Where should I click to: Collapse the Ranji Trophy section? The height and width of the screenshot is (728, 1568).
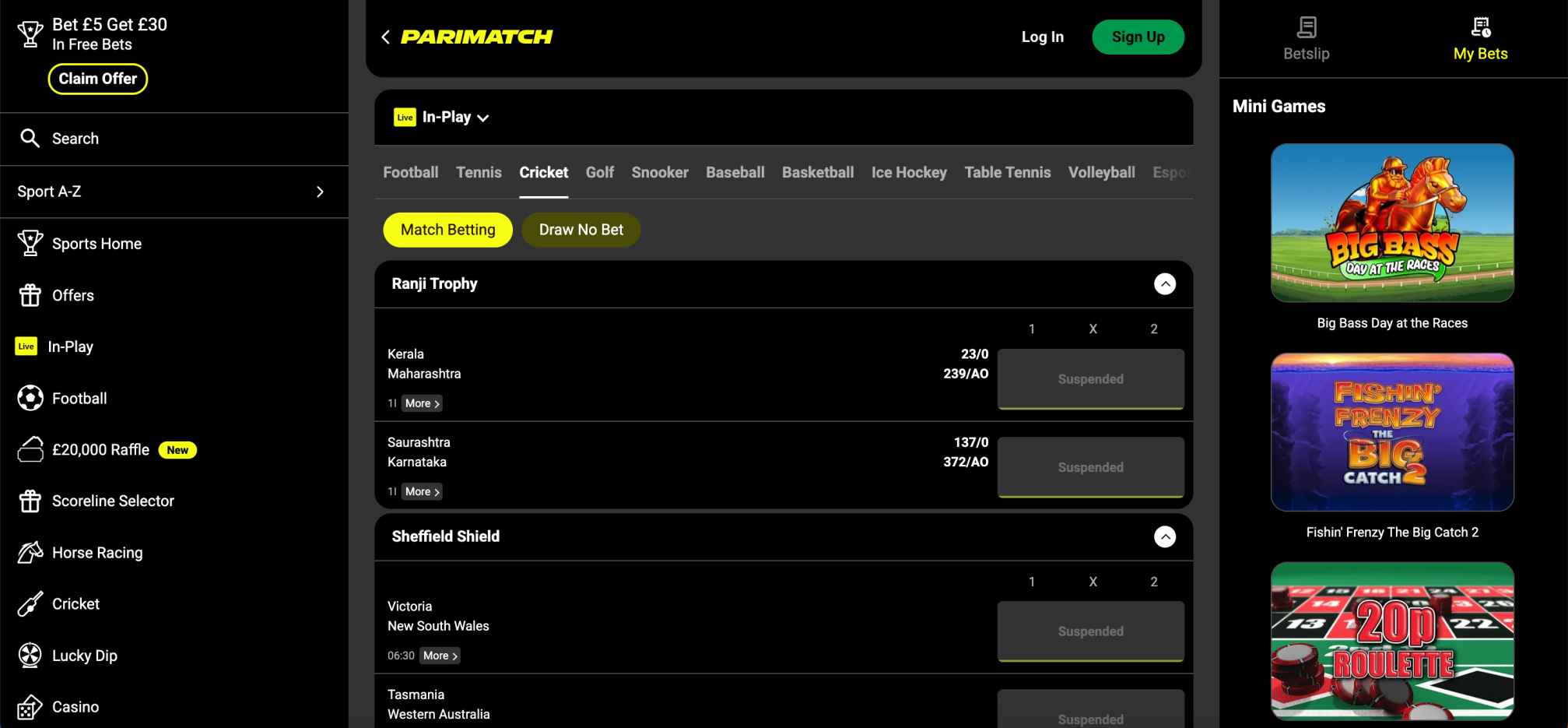pyautogui.click(x=1165, y=284)
